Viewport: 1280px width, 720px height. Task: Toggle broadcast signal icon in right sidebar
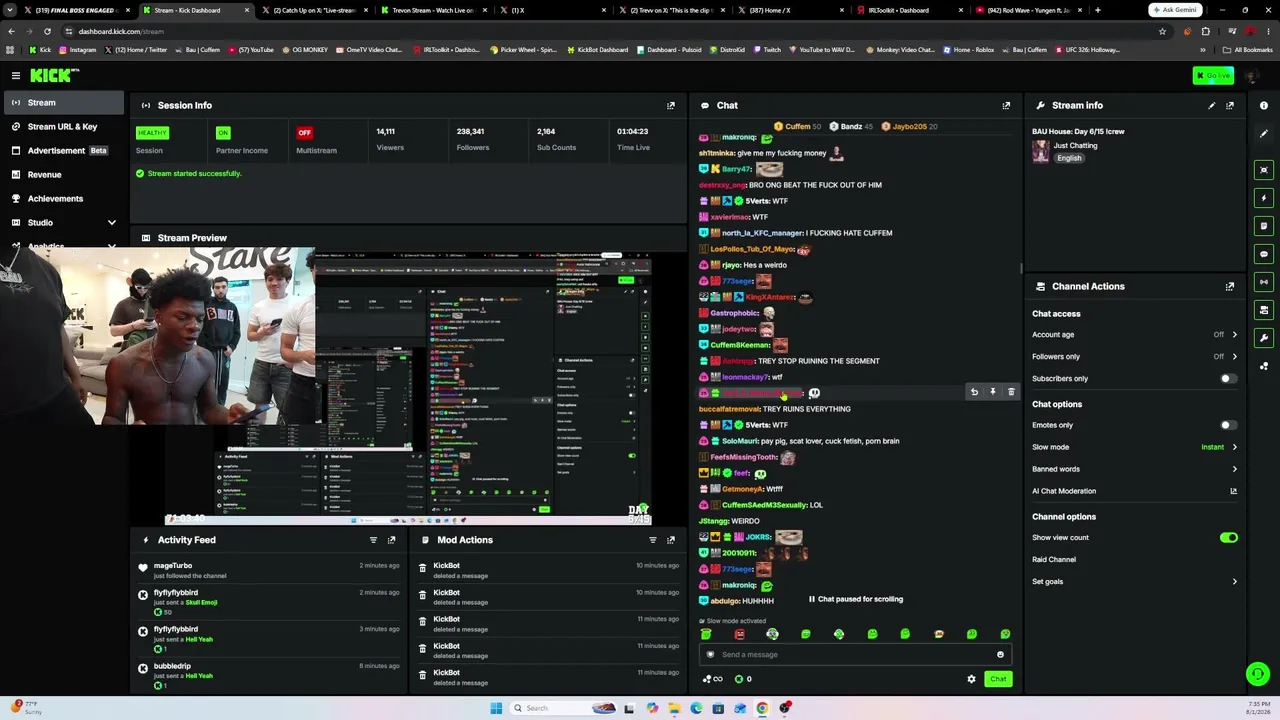(x=1264, y=282)
